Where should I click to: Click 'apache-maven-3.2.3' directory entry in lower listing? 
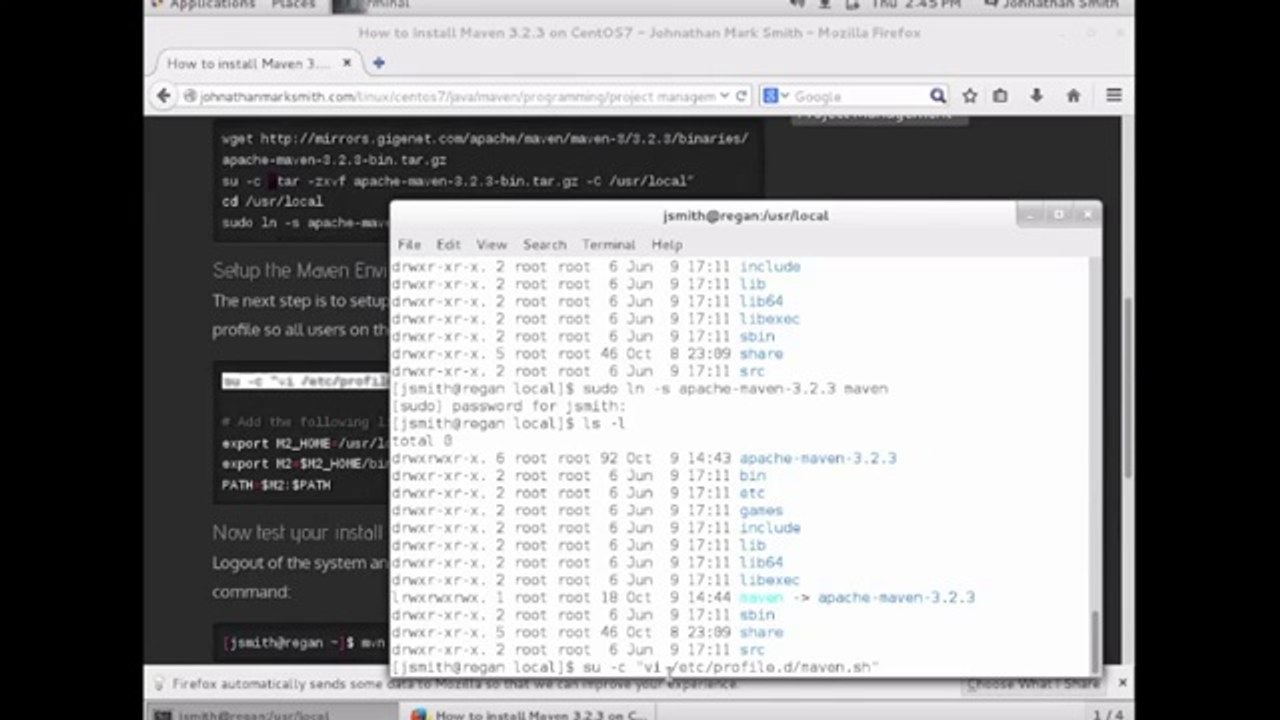point(817,458)
